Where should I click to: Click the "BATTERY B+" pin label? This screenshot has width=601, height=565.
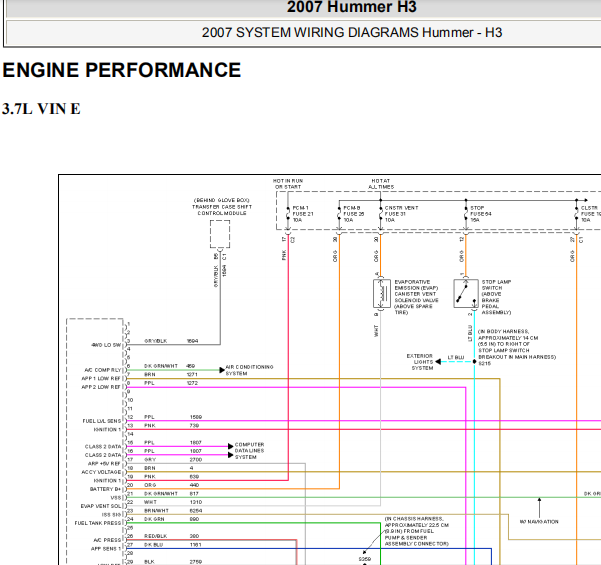(x=105, y=489)
